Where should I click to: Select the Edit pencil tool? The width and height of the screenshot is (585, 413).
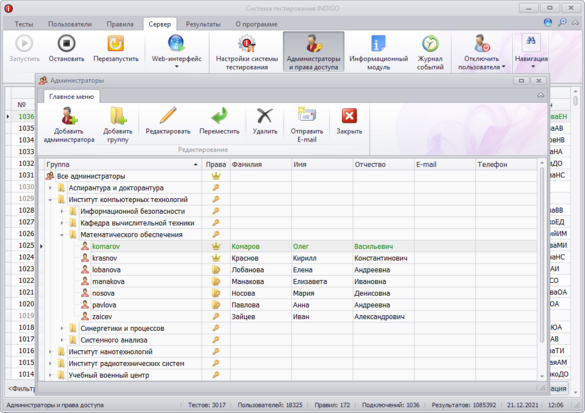point(168,116)
